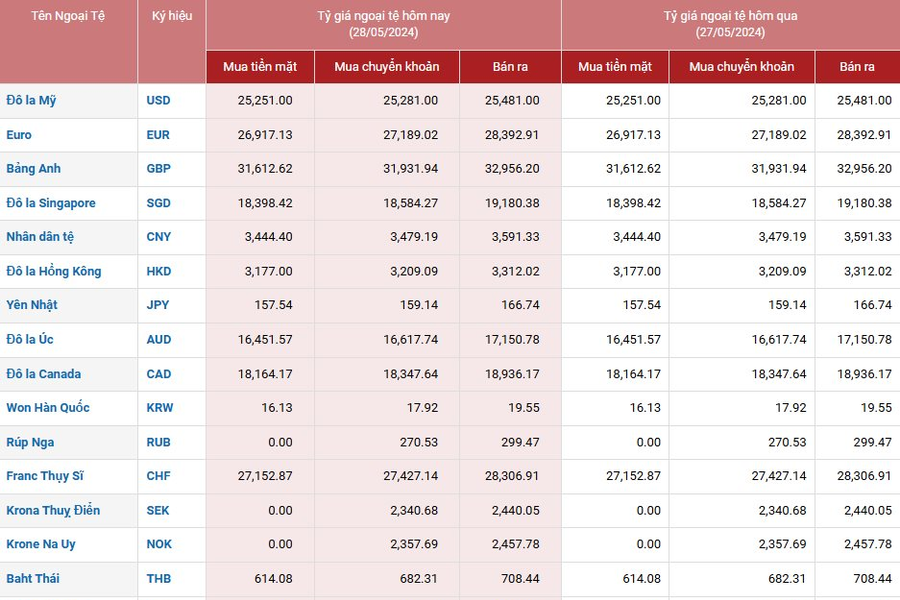Click the Đô la Mỹ currency link
900x600 pixels.
tap(30, 100)
